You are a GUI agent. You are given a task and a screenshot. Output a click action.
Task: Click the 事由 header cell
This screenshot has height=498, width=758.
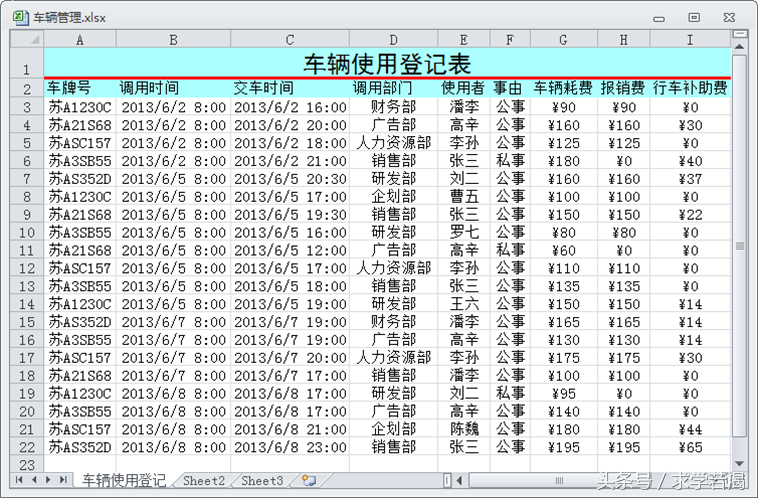pyautogui.click(x=510, y=88)
